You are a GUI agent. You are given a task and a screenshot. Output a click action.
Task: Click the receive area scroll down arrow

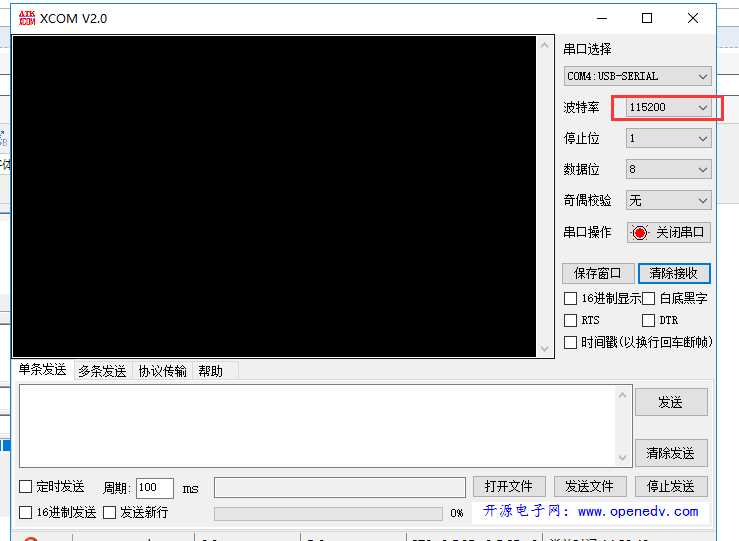545,349
